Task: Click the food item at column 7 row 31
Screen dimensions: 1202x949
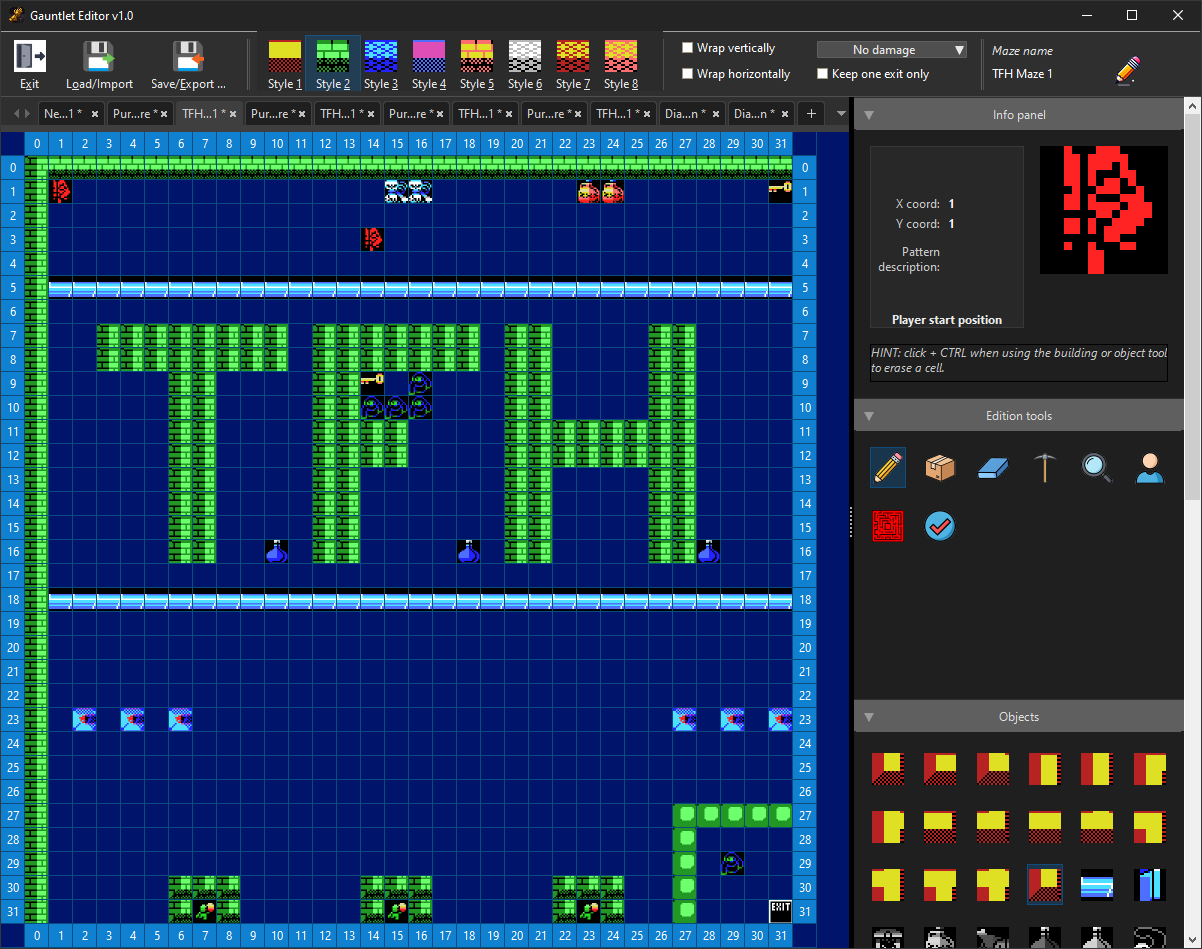Action: pyautogui.click(x=205, y=911)
